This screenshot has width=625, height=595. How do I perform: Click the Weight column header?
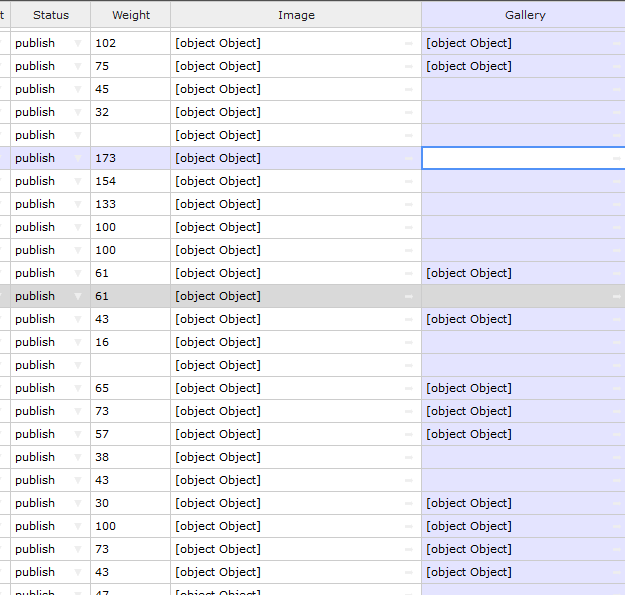point(130,15)
